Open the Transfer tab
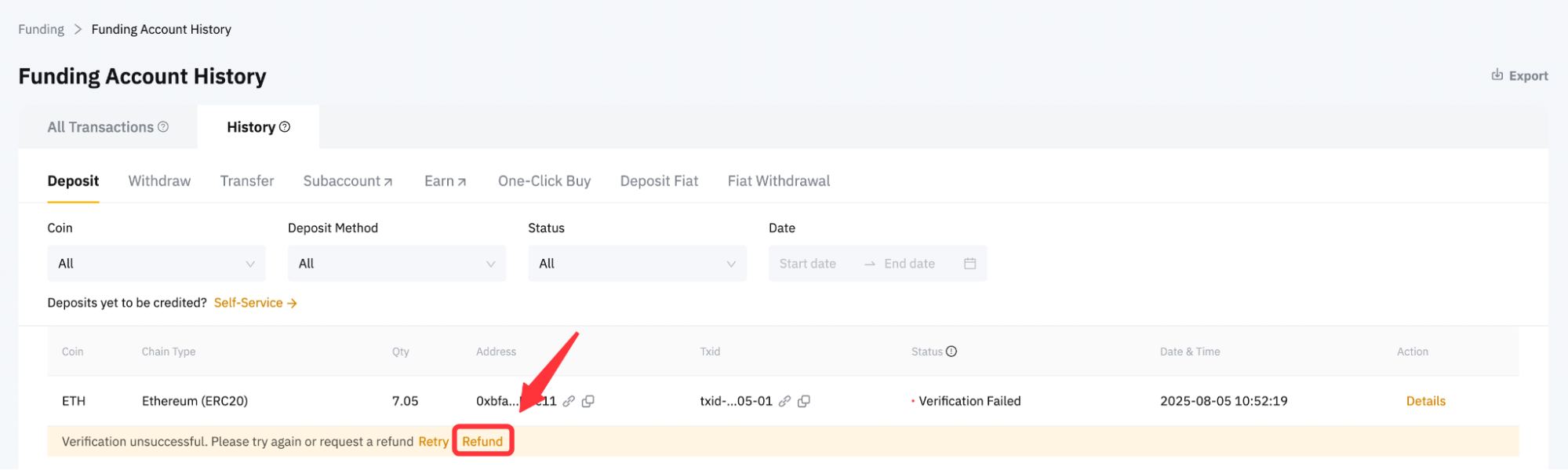Screen dimensions: 1568x470 click(247, 181)
